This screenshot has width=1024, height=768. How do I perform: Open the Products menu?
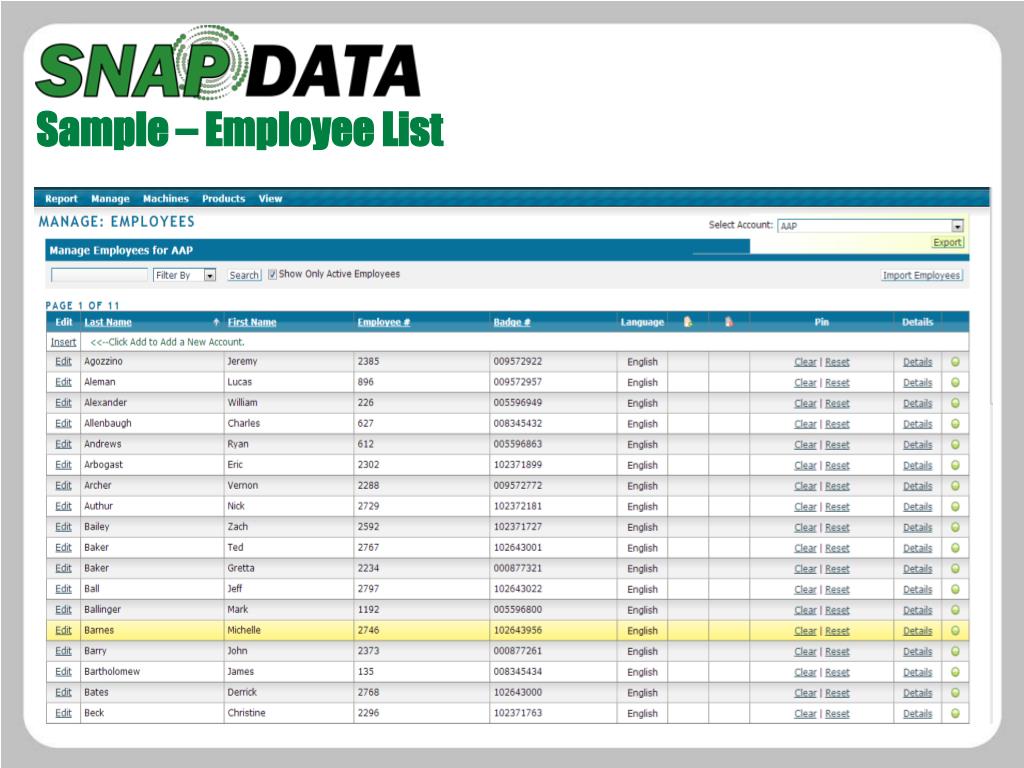coord(223,199)
